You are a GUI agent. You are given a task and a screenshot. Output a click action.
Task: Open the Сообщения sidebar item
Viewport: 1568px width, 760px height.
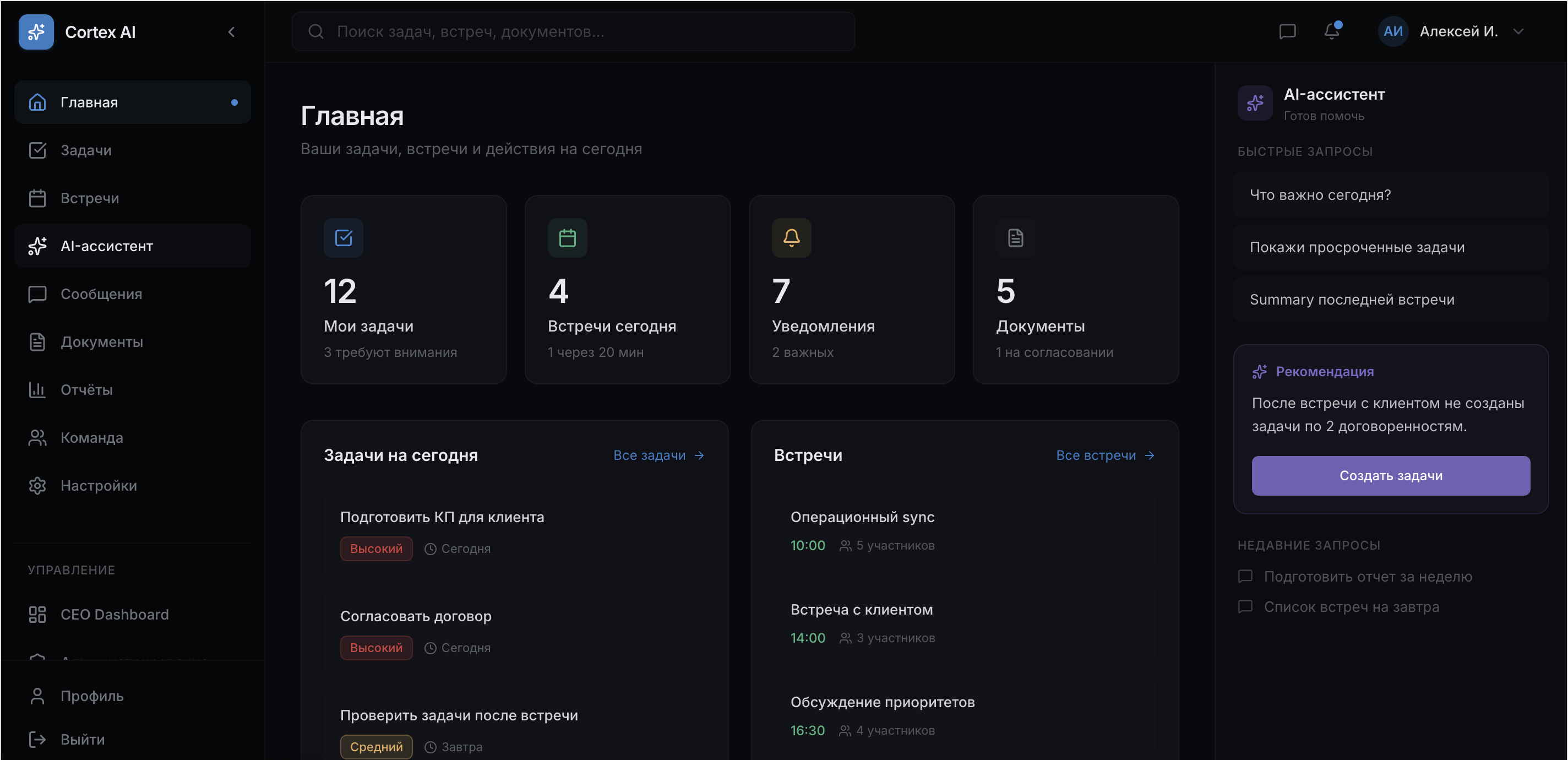click(x=132, y=294)
